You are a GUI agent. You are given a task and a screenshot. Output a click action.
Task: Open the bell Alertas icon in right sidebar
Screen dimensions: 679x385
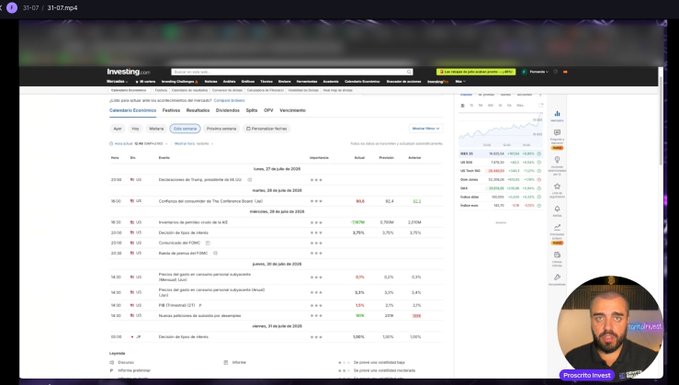557,209
